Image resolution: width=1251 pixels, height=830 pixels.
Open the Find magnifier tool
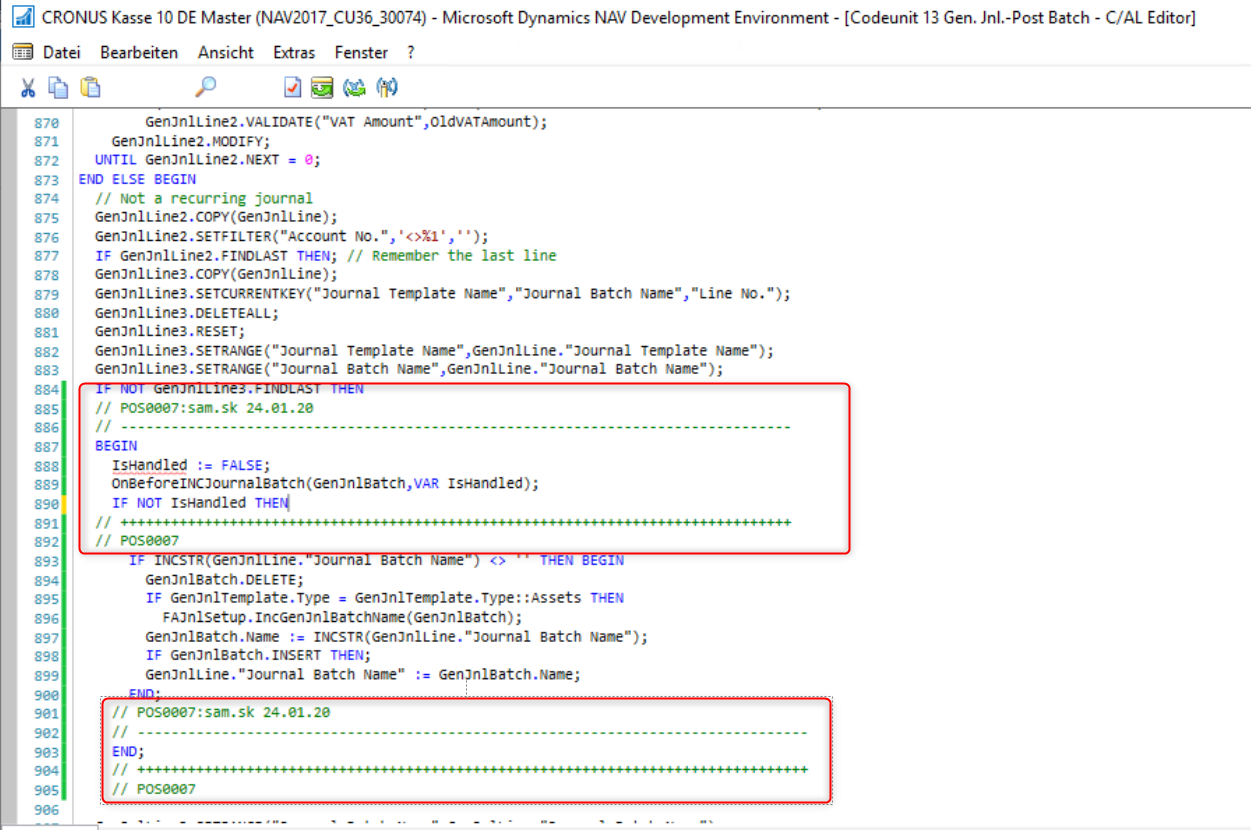pyautogui.click(x=205, y=87)
